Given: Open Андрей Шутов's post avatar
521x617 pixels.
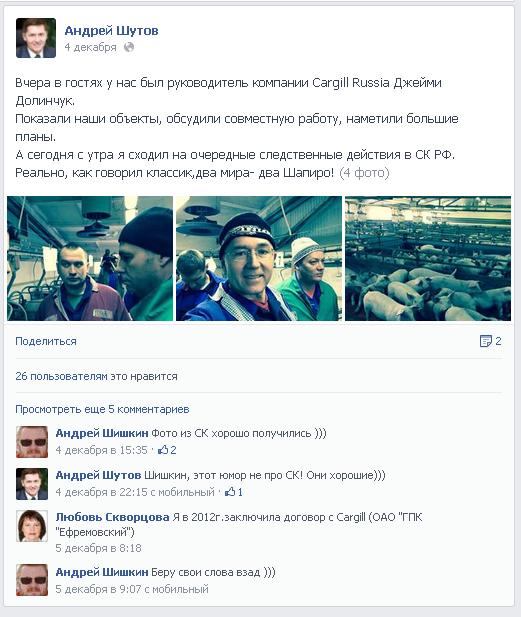Looking at the screenshot, I should [36, 38].
